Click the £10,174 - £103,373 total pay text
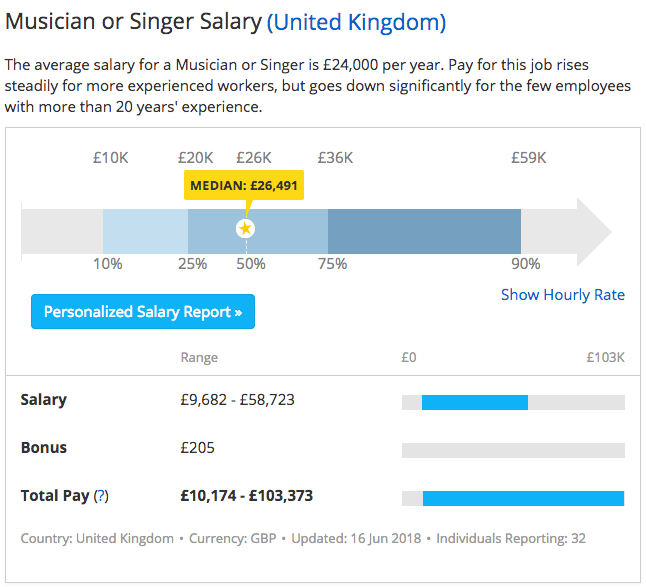Screen dimensions: 646x587 247,496
